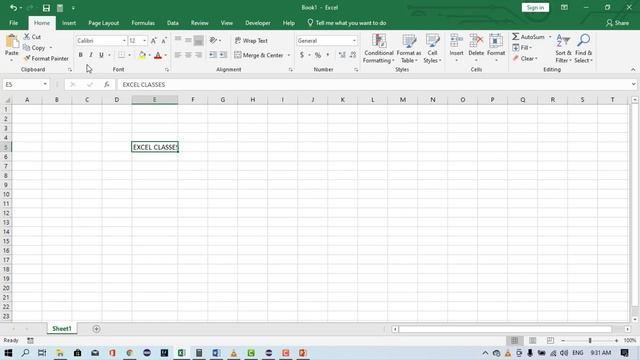The width and height of the screenshot is (640, 360).
Task: Top align cell contents
Action: 178,40
